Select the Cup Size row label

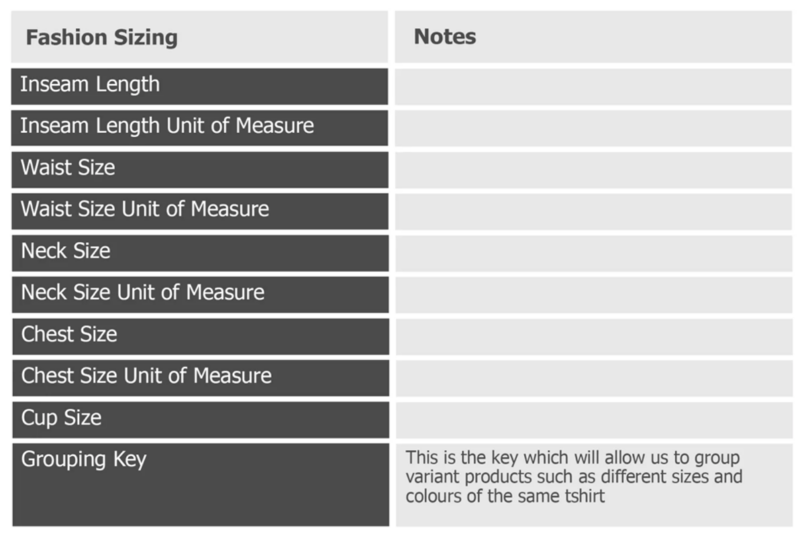[x=201, y=420]
